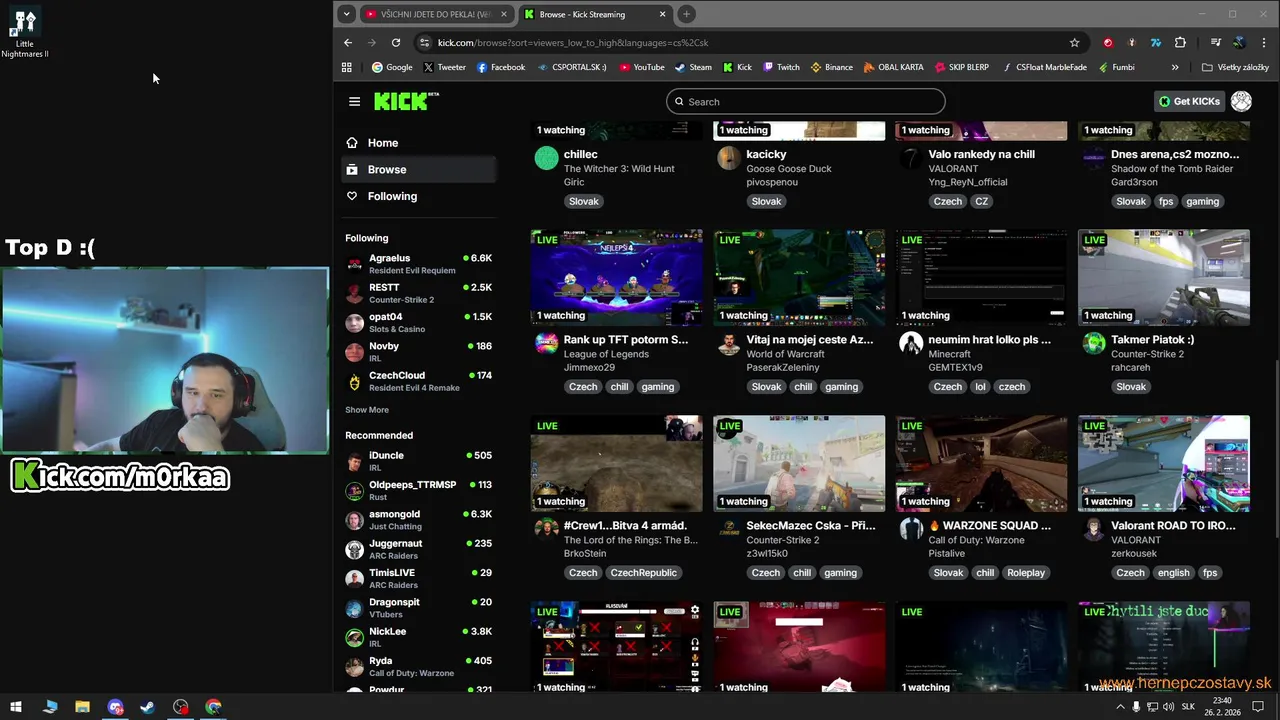
Task: Open WARZONE SQUAD stream thumbnail
Action: point(981,463)
